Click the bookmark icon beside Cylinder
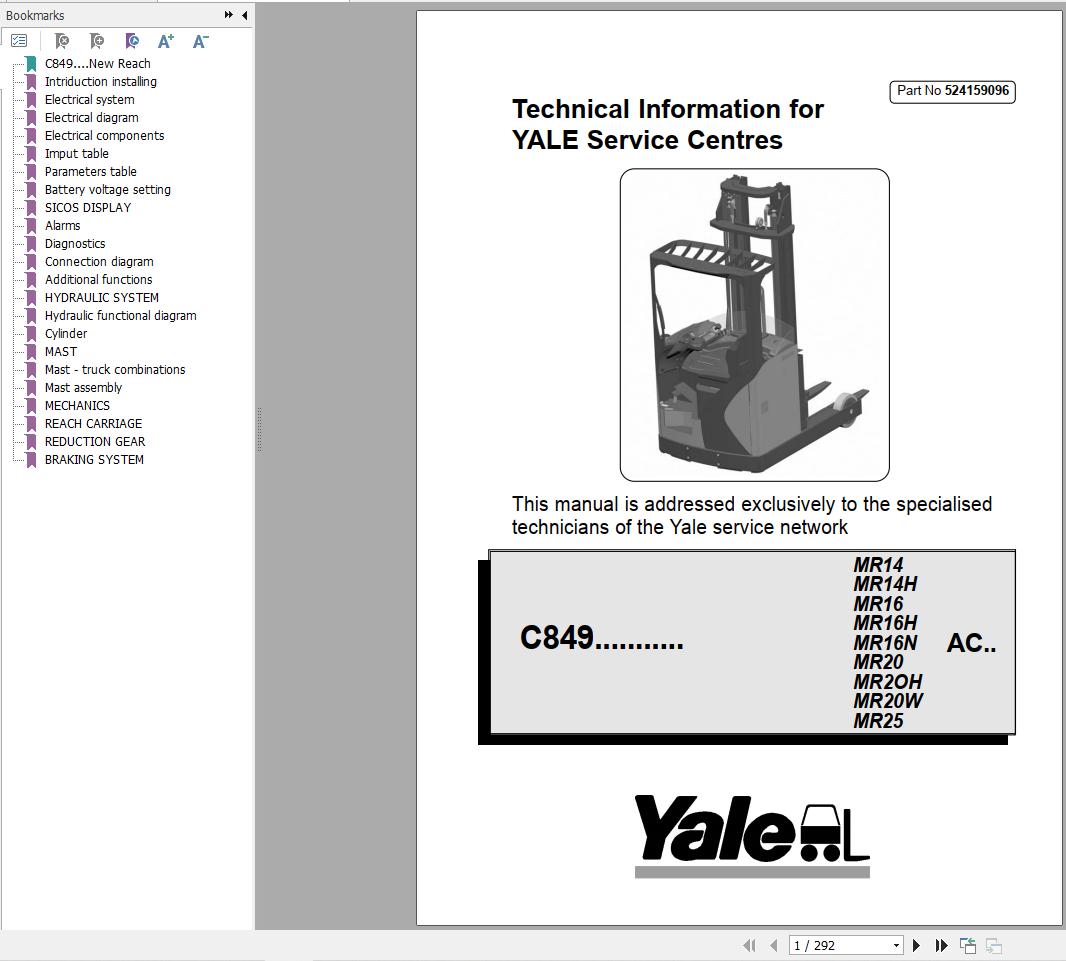Screen dimensions: 1066x961 31,334
